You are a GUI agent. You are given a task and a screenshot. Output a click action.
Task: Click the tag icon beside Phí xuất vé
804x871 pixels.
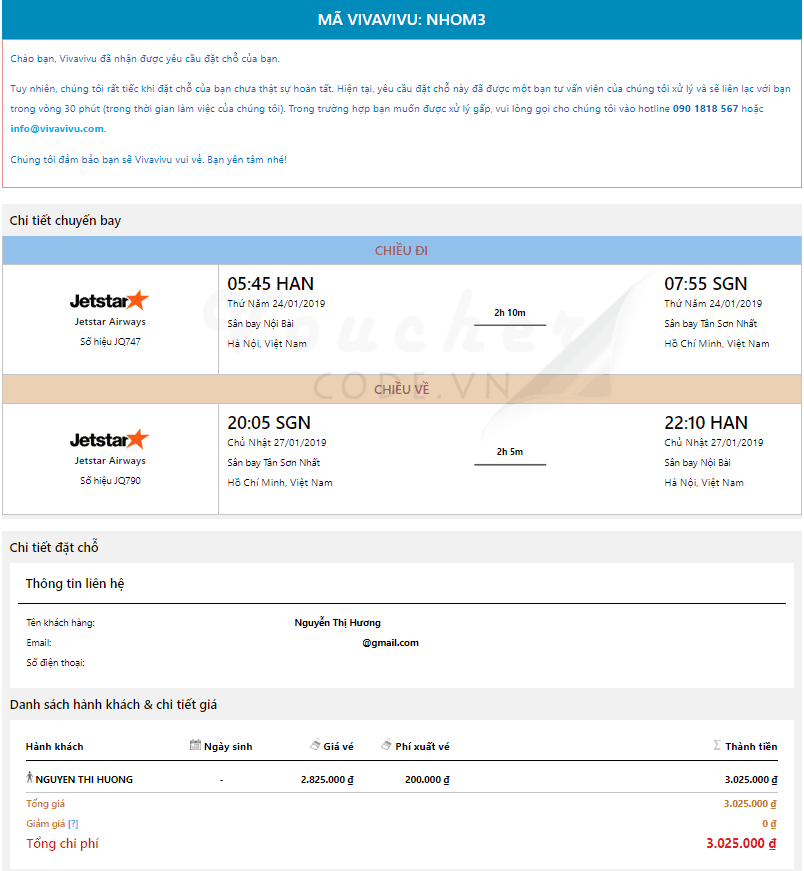click(386, 745)
